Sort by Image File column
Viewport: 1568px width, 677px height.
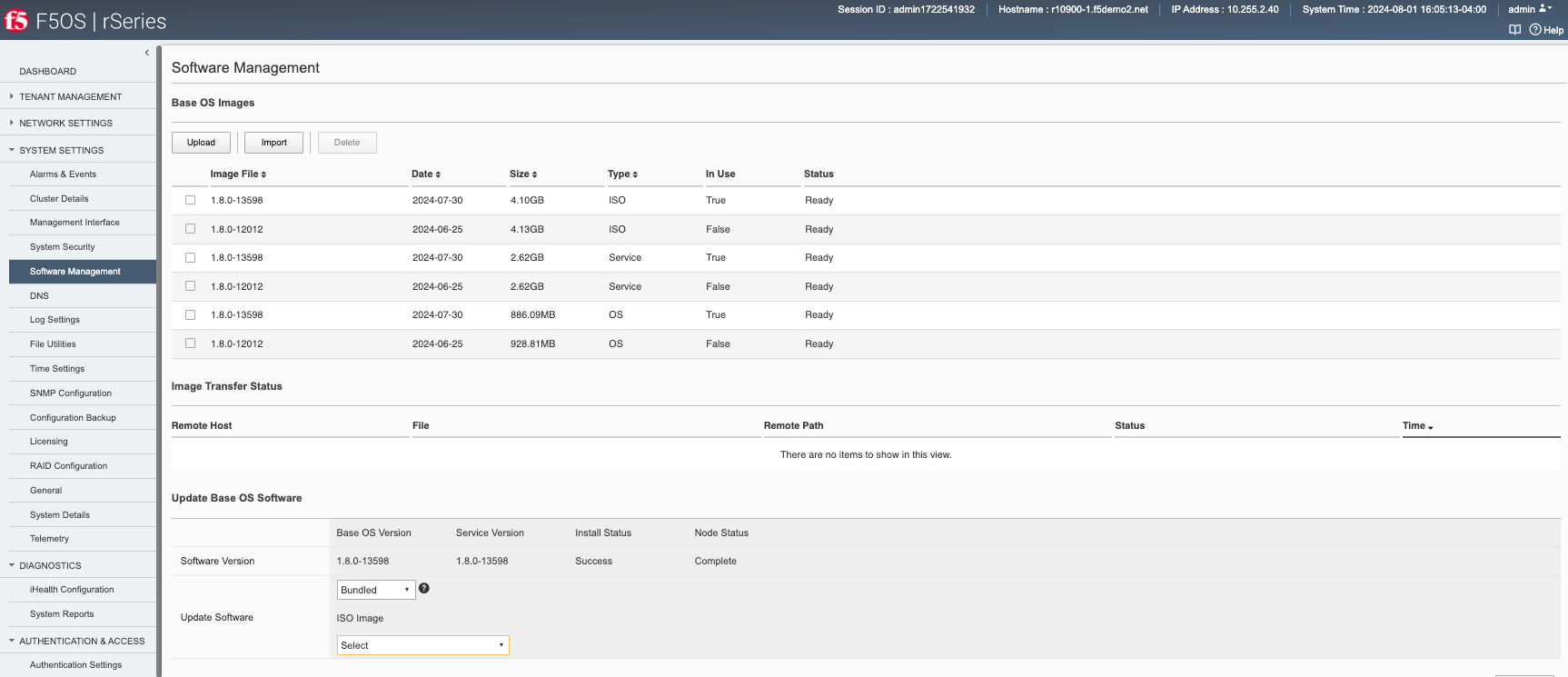coord(238,174)
